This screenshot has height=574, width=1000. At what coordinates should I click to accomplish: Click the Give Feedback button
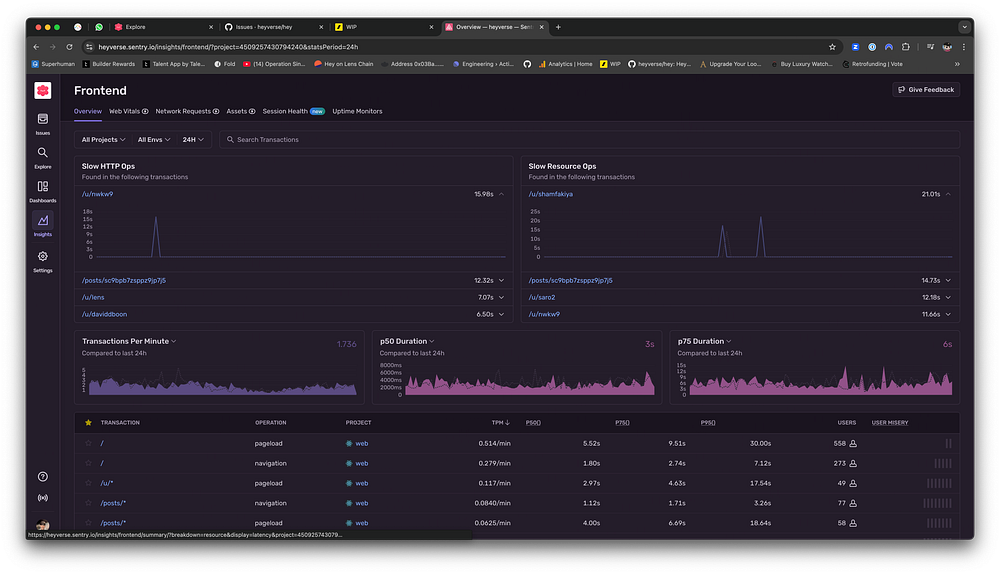926,89
